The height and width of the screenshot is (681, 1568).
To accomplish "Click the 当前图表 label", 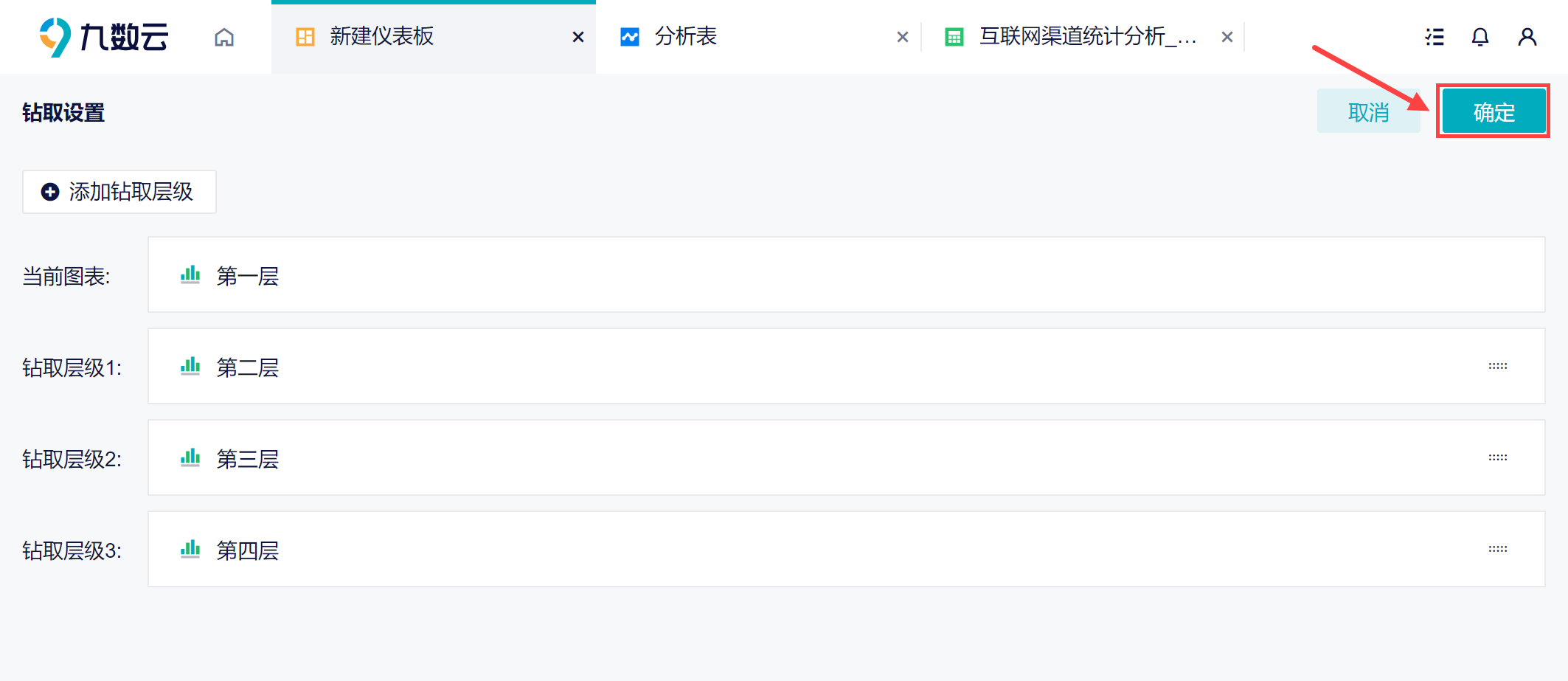I will [66, 277].
